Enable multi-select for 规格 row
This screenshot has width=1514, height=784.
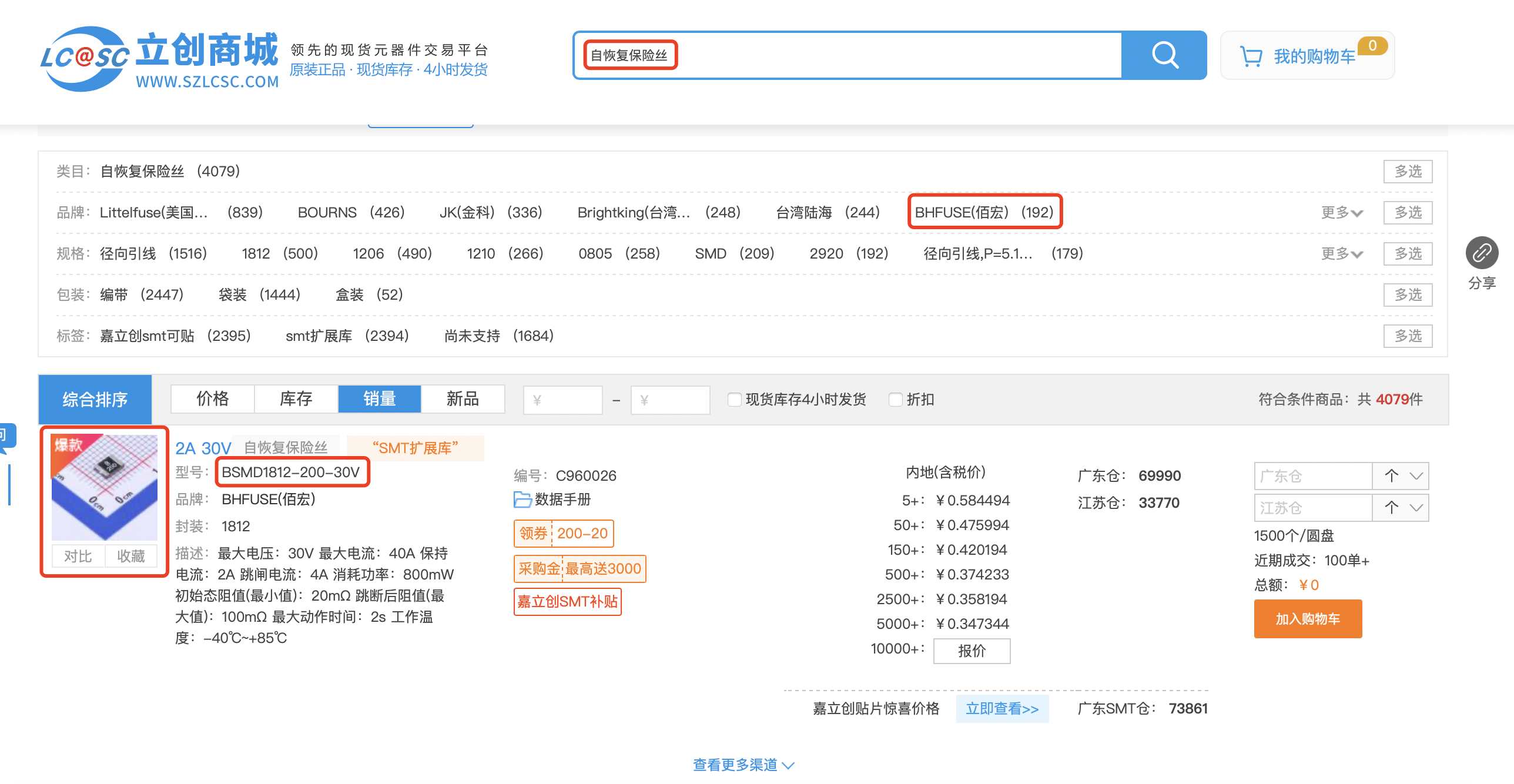[x=1408, y=254]
